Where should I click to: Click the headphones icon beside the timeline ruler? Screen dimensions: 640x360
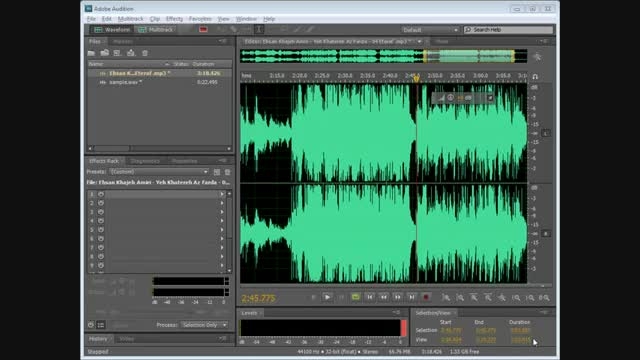pyautogui.click(x=535, y=76)
